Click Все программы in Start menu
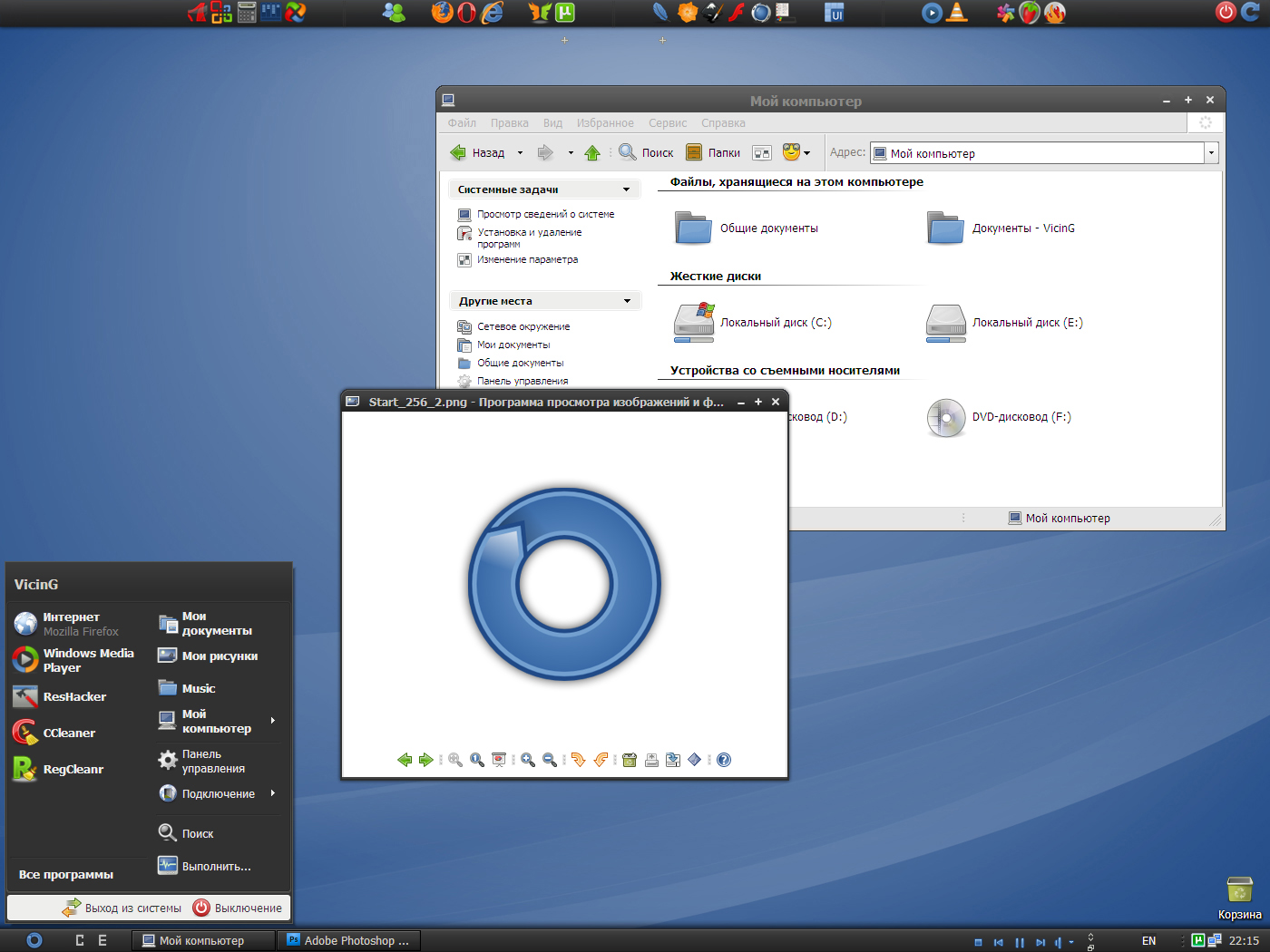The height and width of the screenshot is (952, 1270). (x=66, y=875)
